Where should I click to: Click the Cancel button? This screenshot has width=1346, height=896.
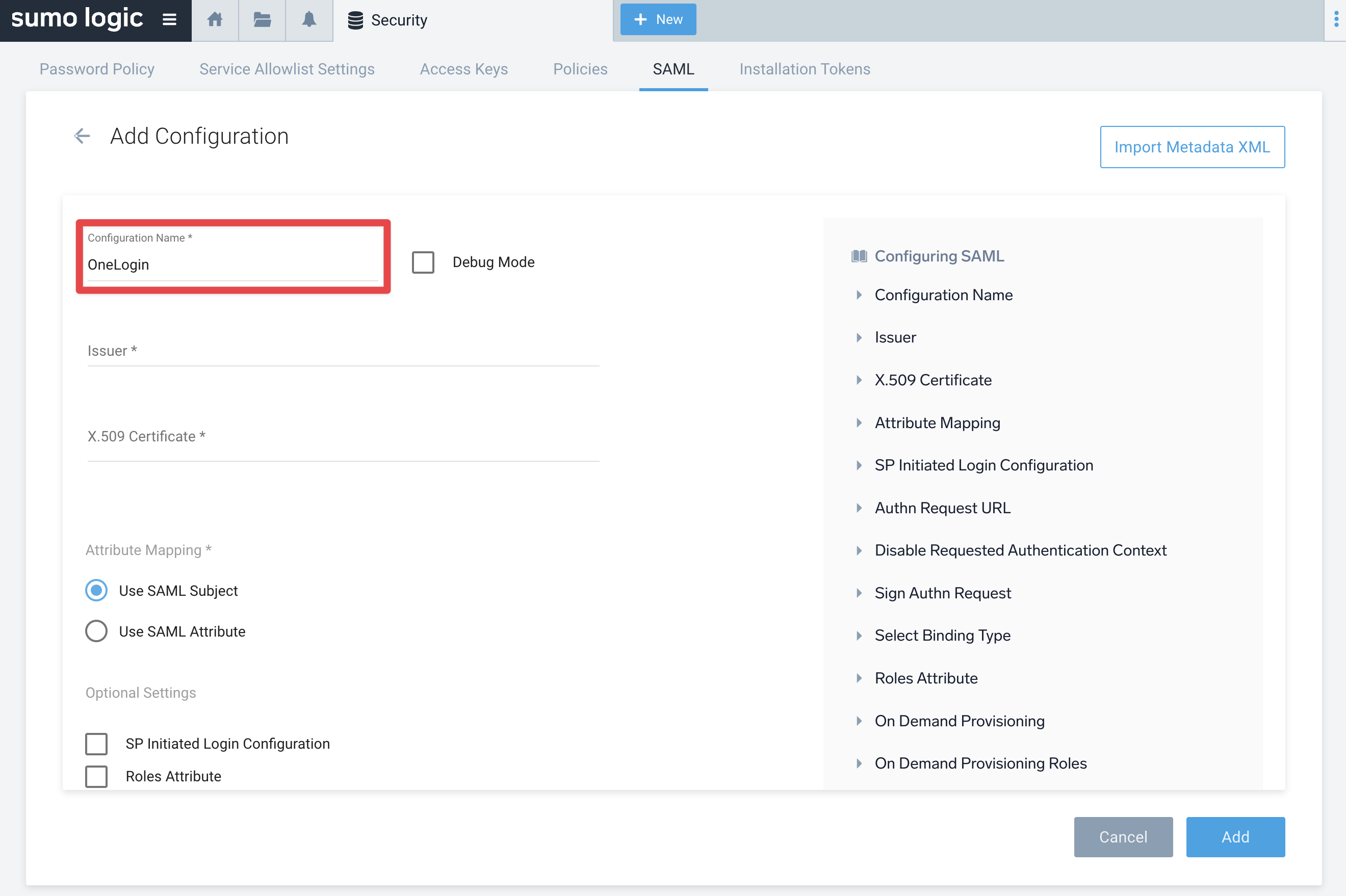pyautogui.click(x=1123, y=836)
